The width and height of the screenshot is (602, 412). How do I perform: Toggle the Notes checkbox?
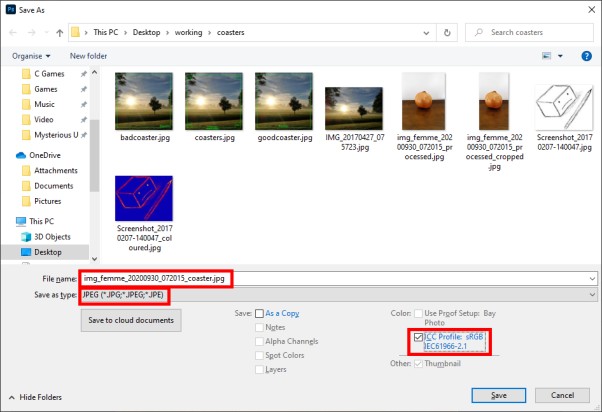click(x=260, y=328)
